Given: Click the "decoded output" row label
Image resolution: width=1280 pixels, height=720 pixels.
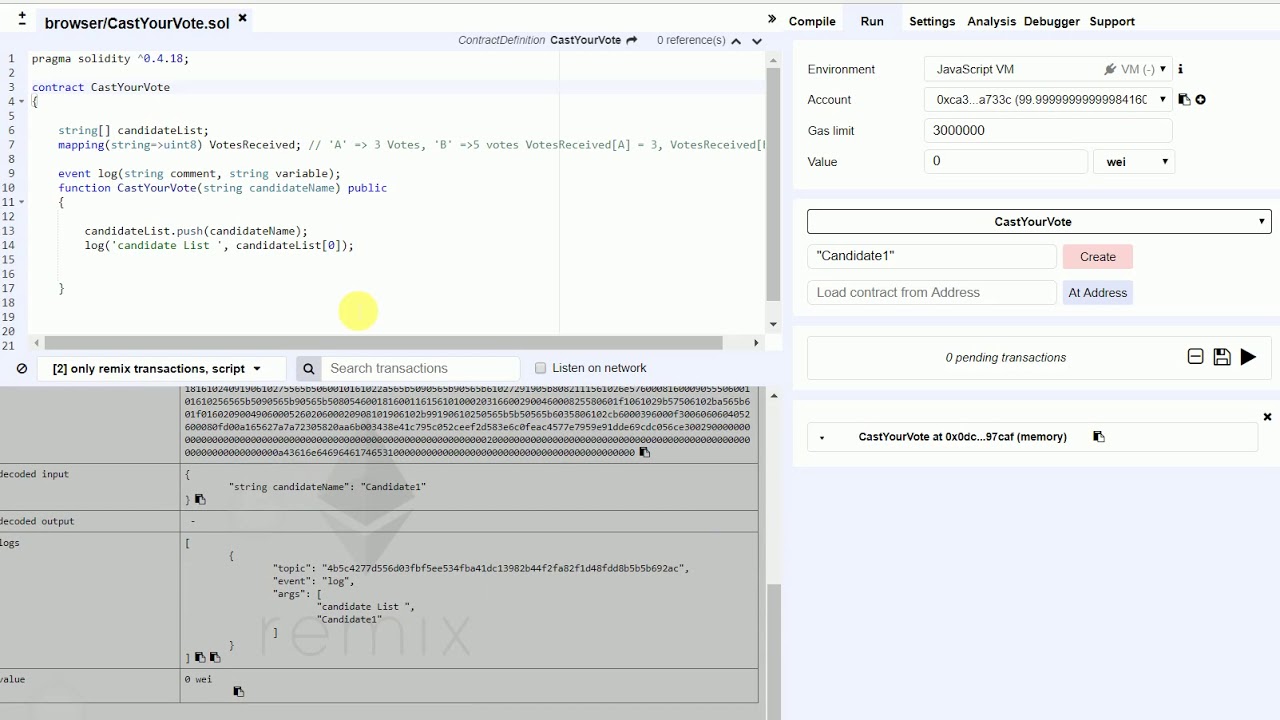Looking at the screenshot, I should [36, 521].
